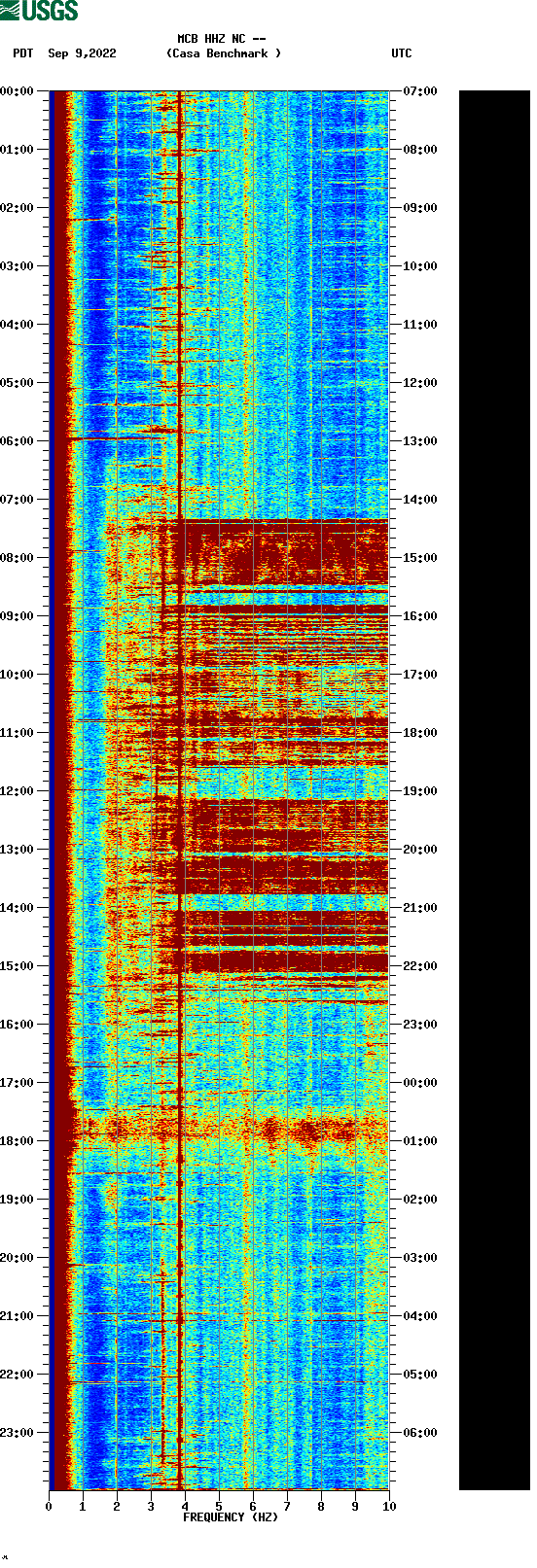
Task: Click the '(Casa Benchmark )' subtitle
Action: pyautogui.click(x=224, y=53)
